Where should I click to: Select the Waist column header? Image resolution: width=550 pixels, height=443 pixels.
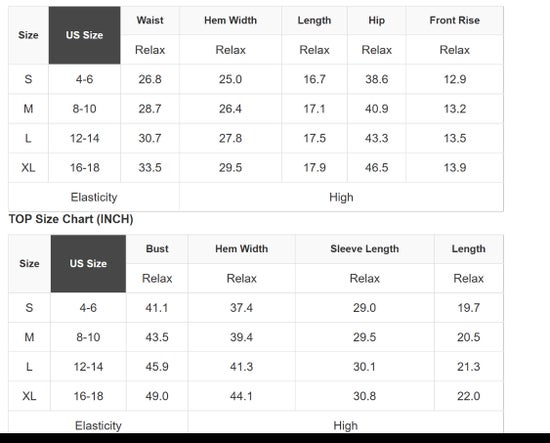(x=150, y=20)
